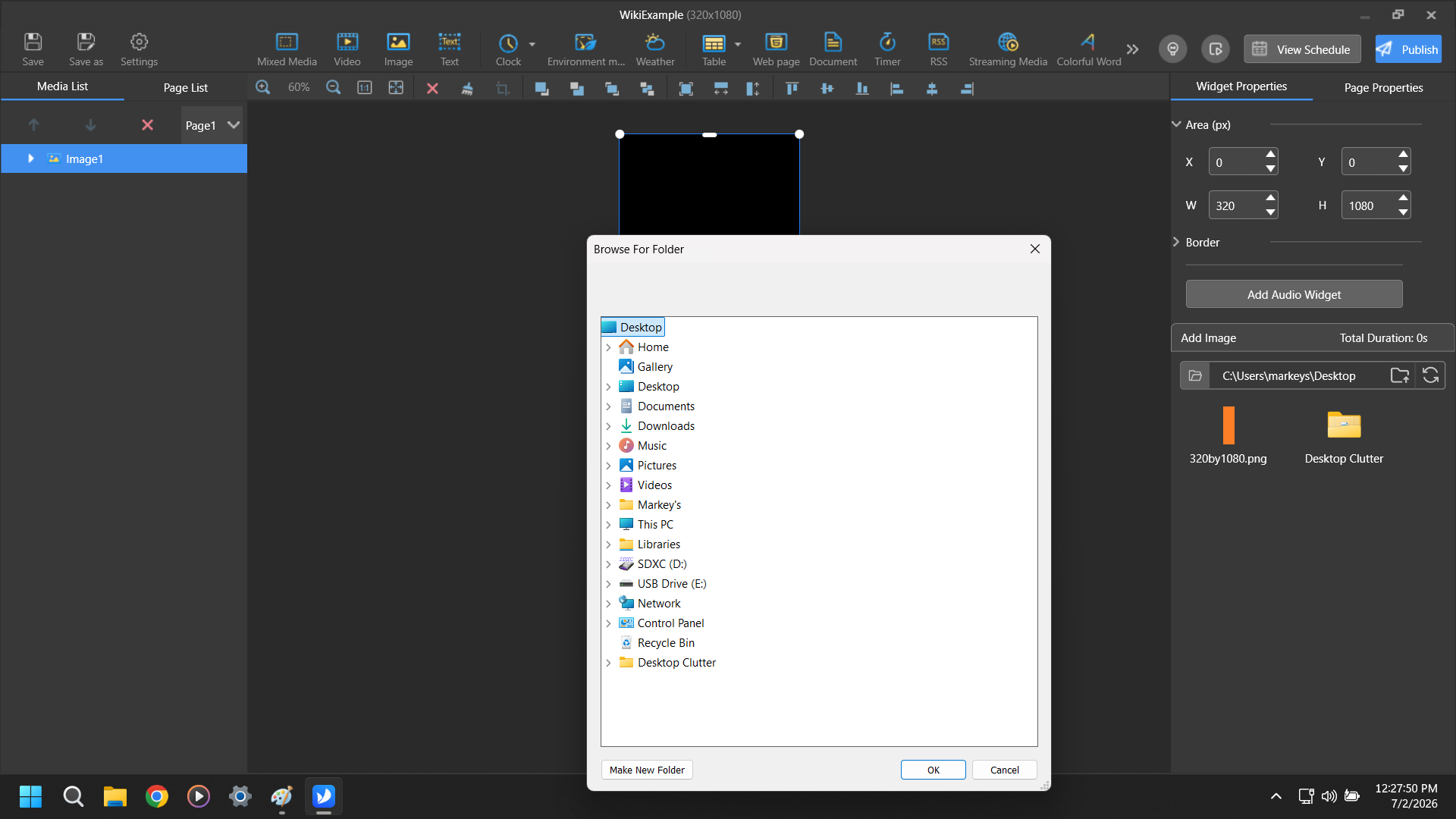
Task: Switch to the Media List tab
Action: (x=62, y=86)
